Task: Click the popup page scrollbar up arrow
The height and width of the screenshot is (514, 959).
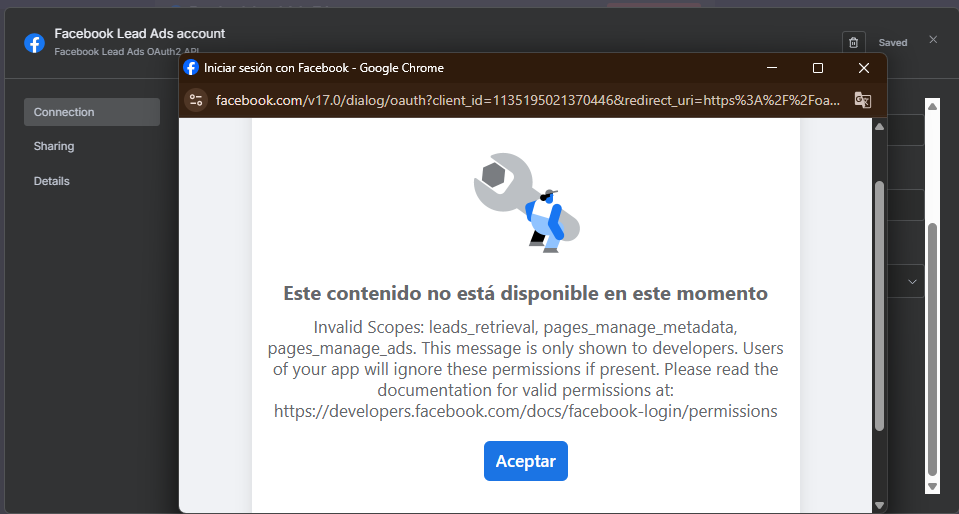Action: pos(879,127)
